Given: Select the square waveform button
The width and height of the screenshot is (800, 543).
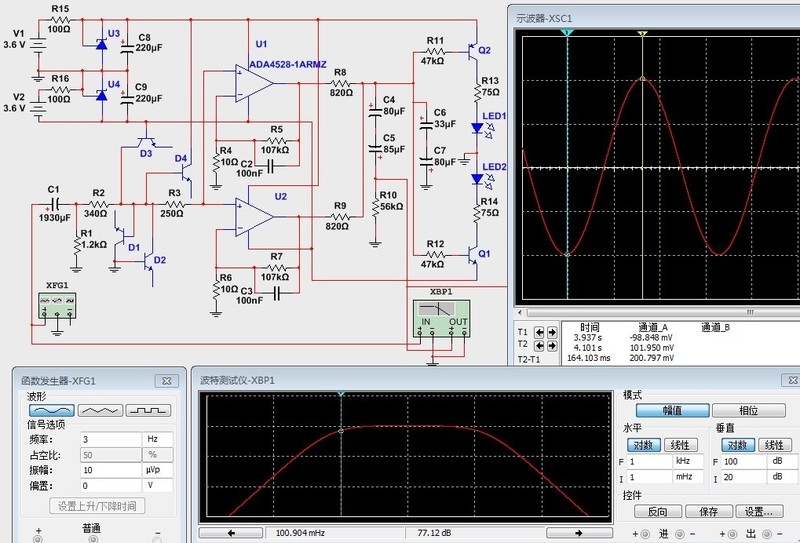Looking at the screenshot, I should 150,410.
